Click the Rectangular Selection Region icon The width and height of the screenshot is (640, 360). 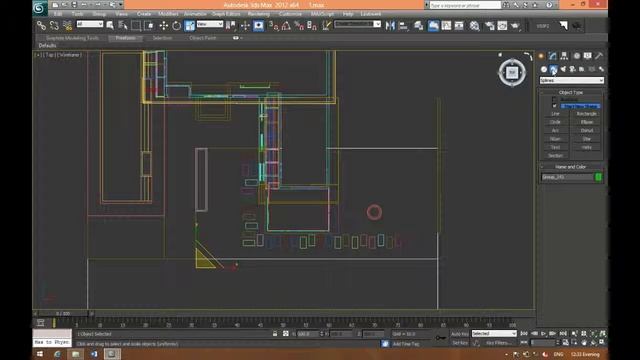click(136, 25)
